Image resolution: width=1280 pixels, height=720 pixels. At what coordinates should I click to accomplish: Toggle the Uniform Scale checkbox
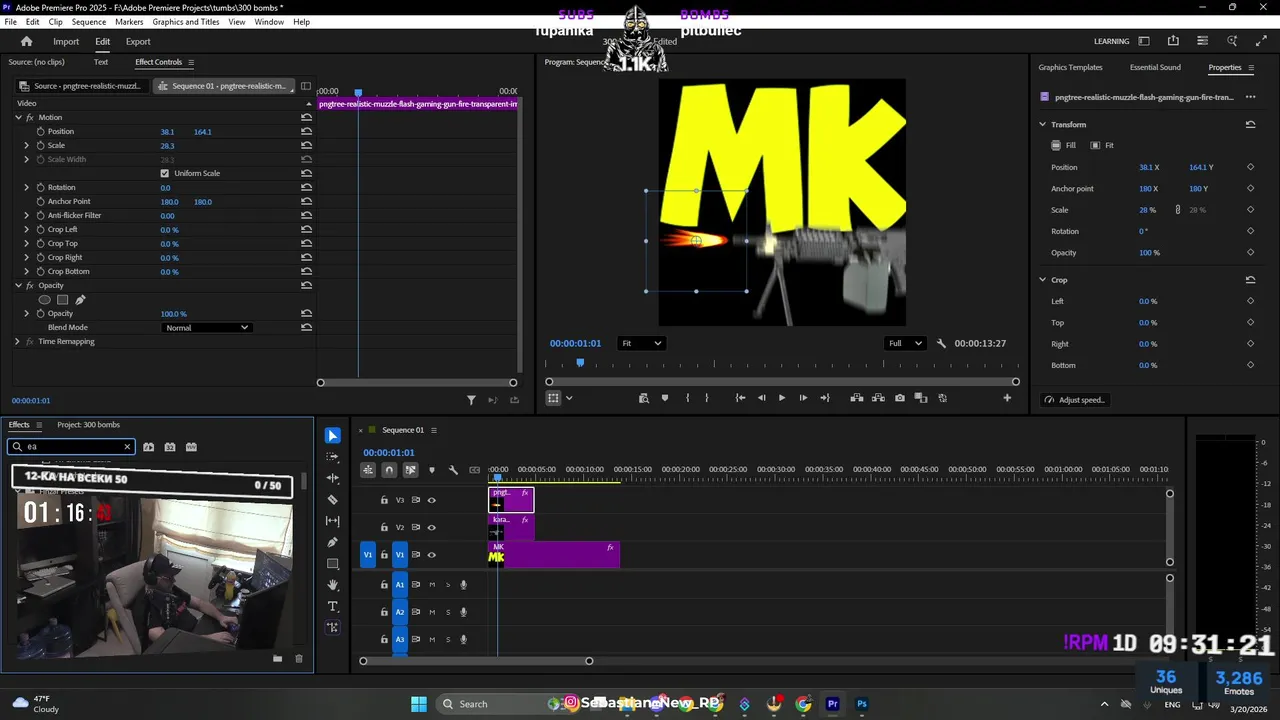pyautogui.click(x=165, y=173)
